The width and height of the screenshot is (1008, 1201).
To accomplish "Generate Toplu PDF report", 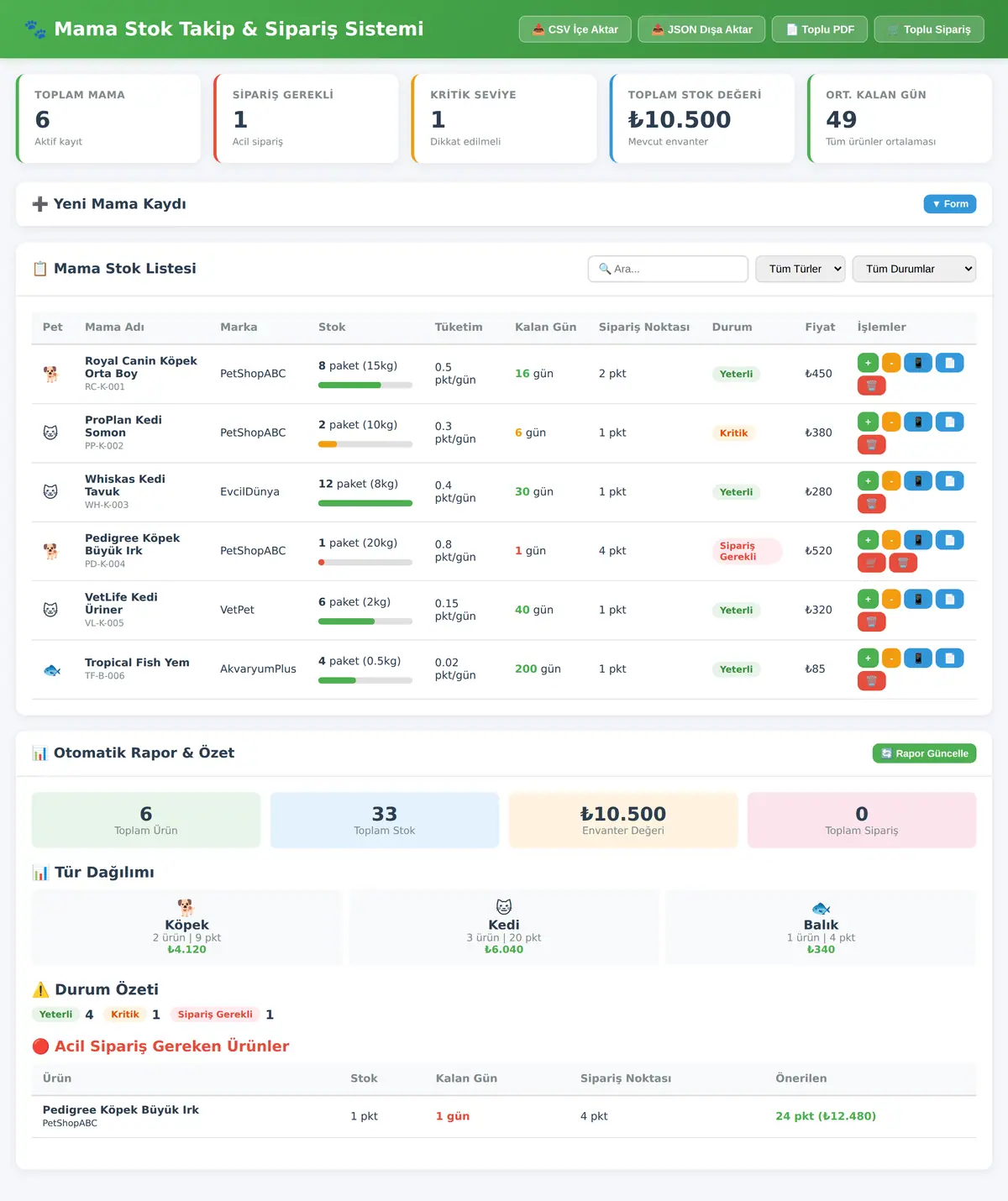I will click(x=820, y=29).
